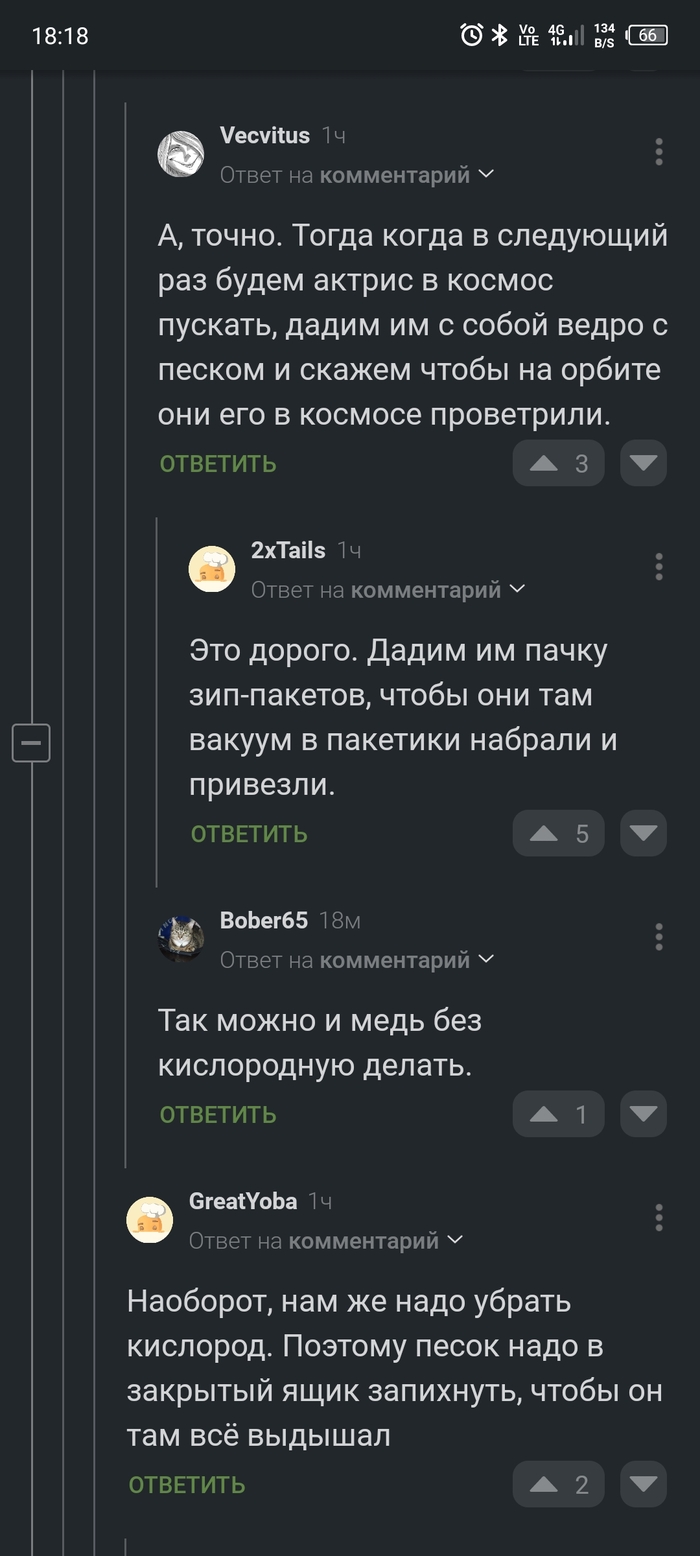Upvote Vecvitus's comment

(558, 464)
